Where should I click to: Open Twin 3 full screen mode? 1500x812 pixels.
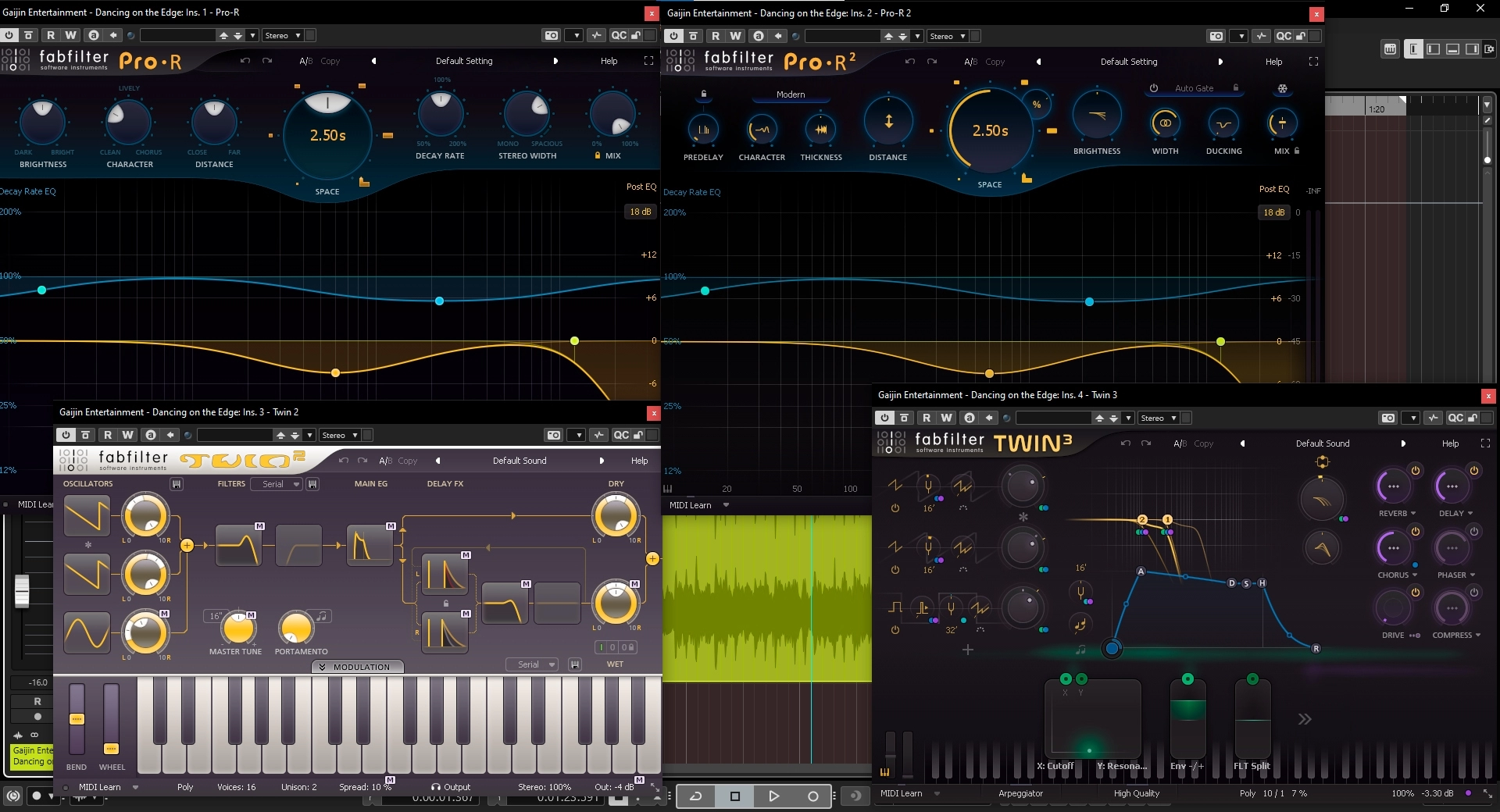pyautogui.click(x=1485, y=443)
